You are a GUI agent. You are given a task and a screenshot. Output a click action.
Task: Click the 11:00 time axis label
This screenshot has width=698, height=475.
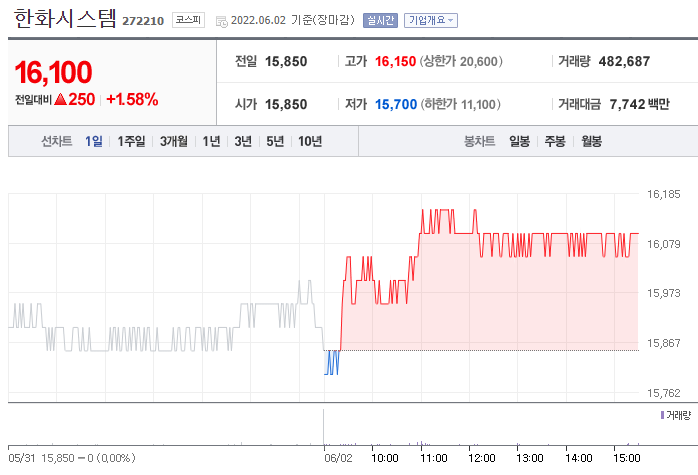pos(434,458)
